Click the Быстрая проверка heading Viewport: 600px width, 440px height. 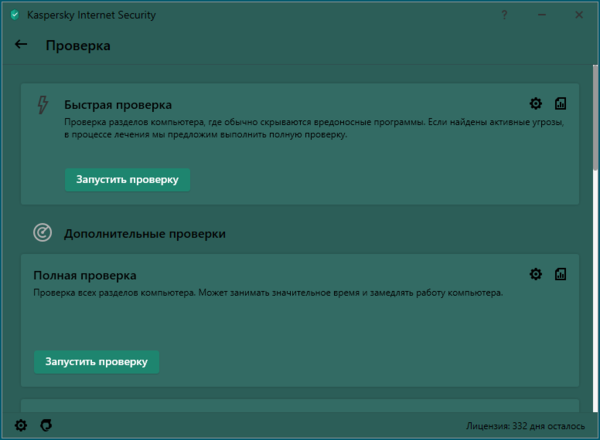[x=118, y=105]
